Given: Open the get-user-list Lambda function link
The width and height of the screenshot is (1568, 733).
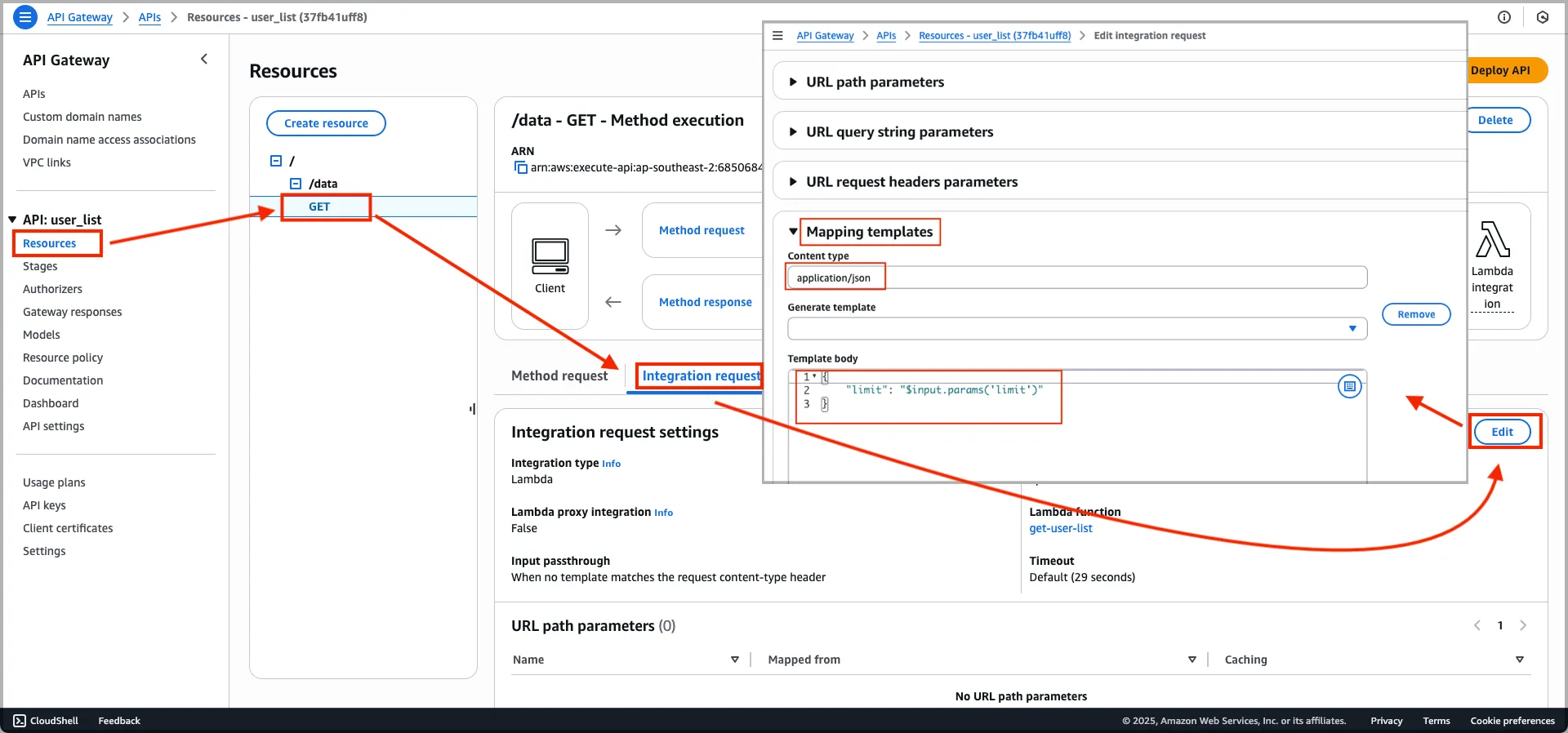Looking at the screenshot, I should pos(1060,528).
